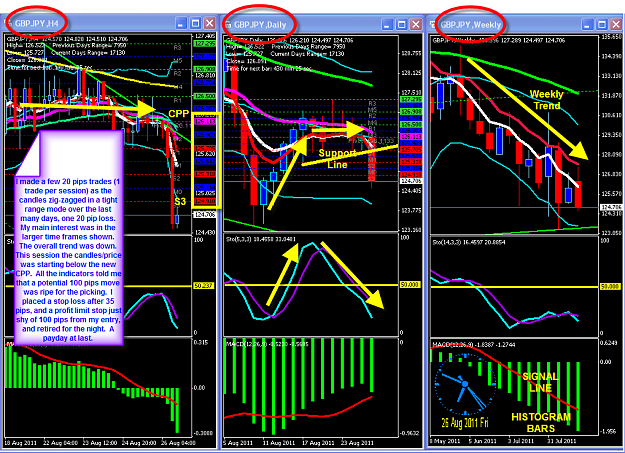Click the red 124.910 pivot label in H4 window
The width and height of the screenshot is (625, 453).
pos(204,201)
